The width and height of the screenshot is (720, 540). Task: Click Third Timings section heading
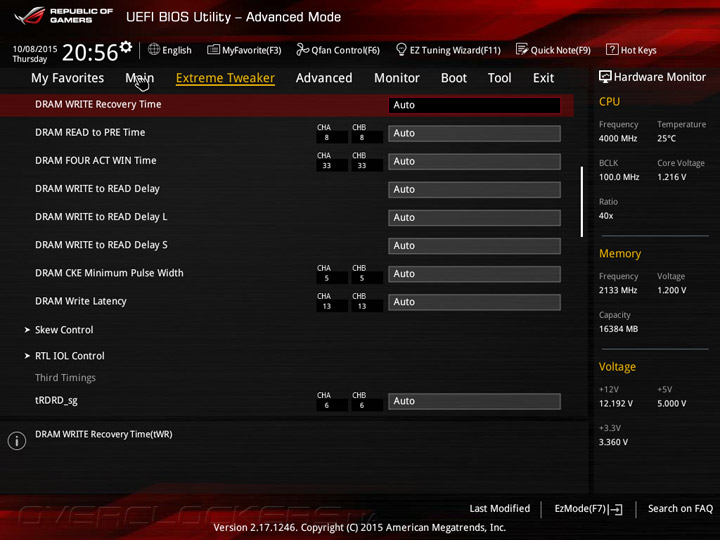click(65, 378)
